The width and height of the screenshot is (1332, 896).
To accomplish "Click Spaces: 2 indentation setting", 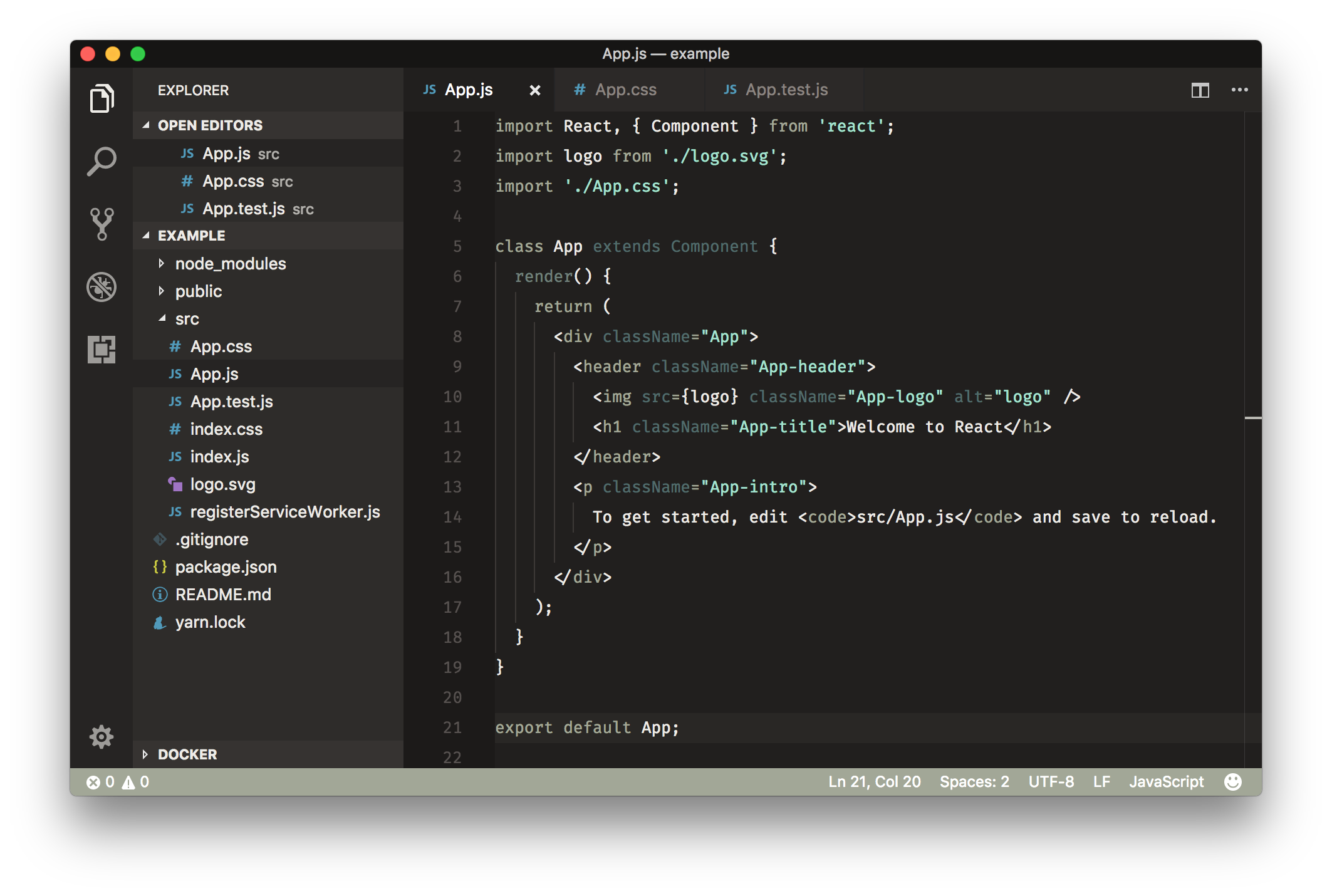I will point(974,781).
